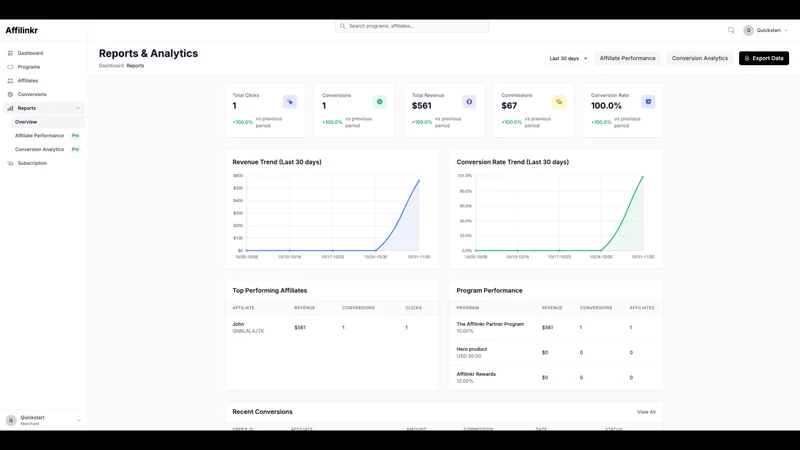Click affiliate John in Top Performing table
The width and height of the screenshot is (800, 450).
coord(238,324)
